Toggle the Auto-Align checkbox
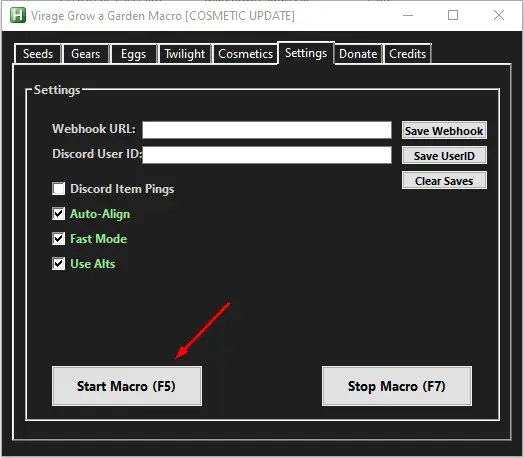Viewport: 524px width, 458px height. point(58,213)
